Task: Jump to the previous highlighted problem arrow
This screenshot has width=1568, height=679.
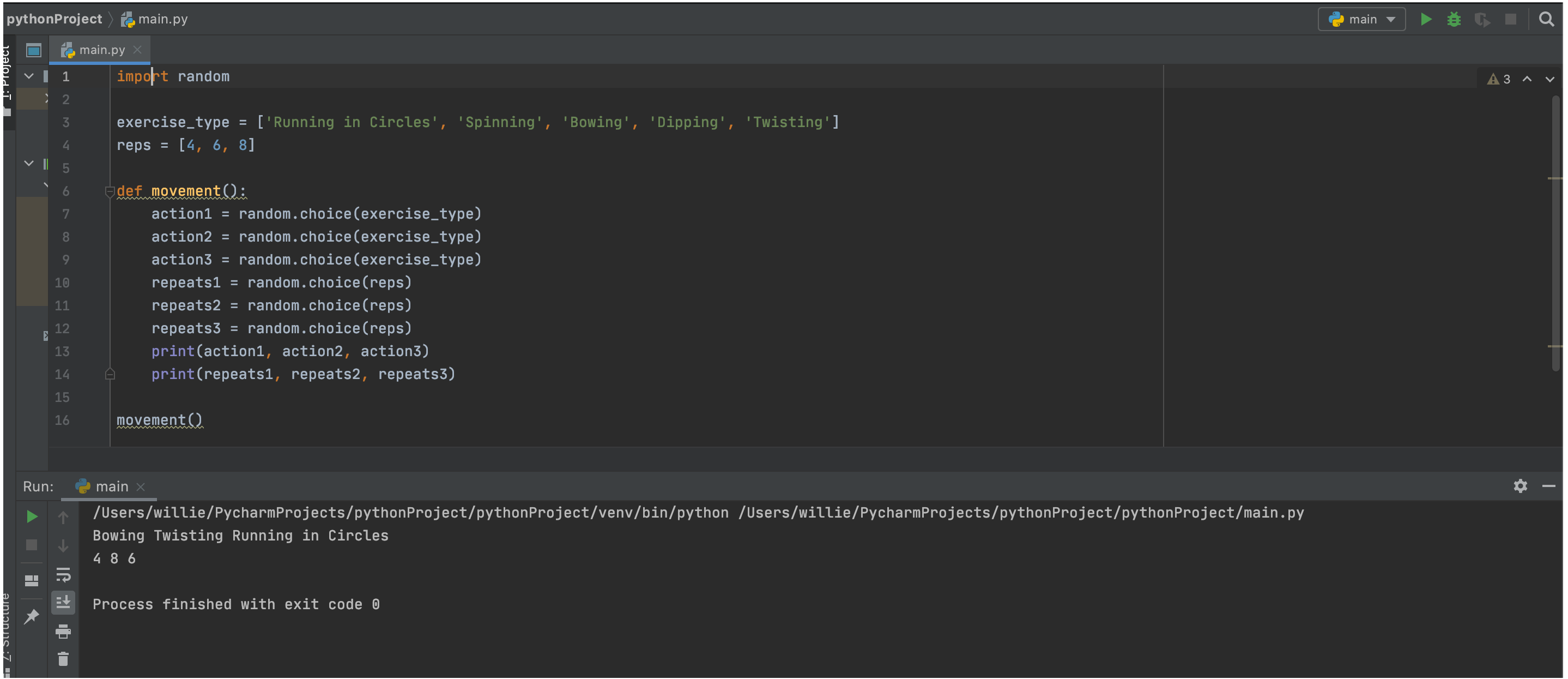Action: click(x=1527, y=79)
